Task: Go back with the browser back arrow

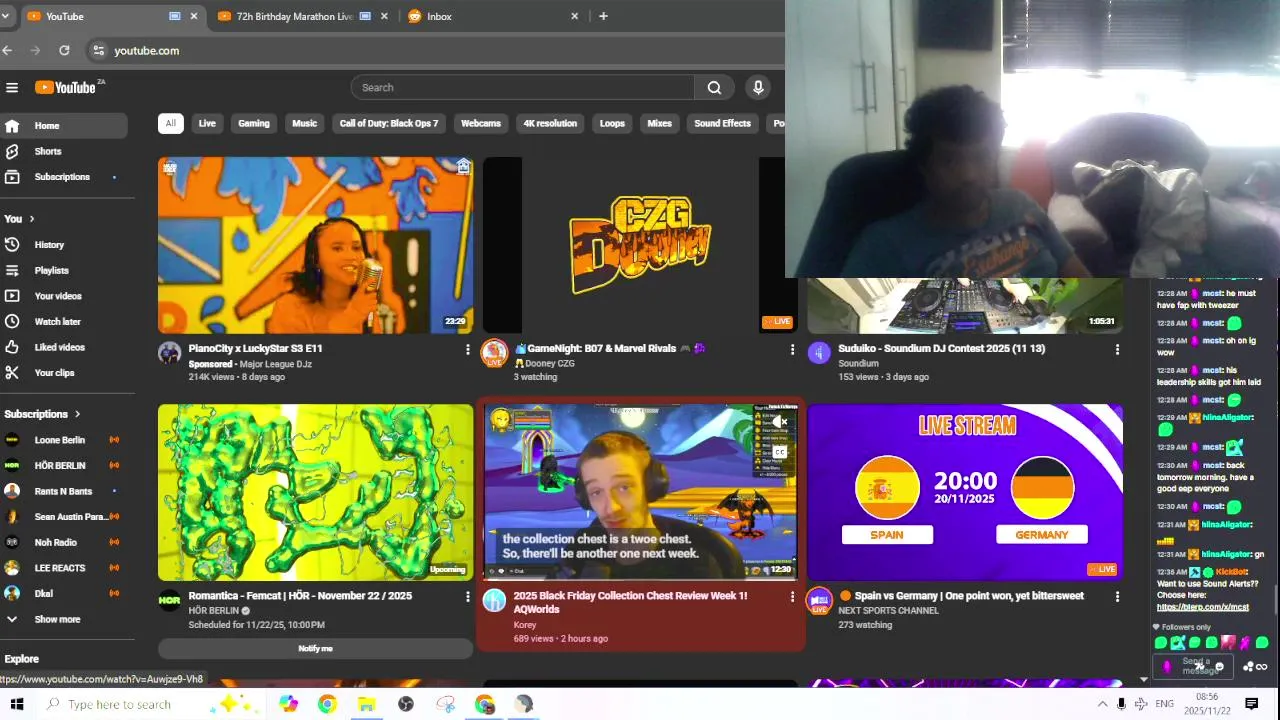Action: [x=7, y=50]
